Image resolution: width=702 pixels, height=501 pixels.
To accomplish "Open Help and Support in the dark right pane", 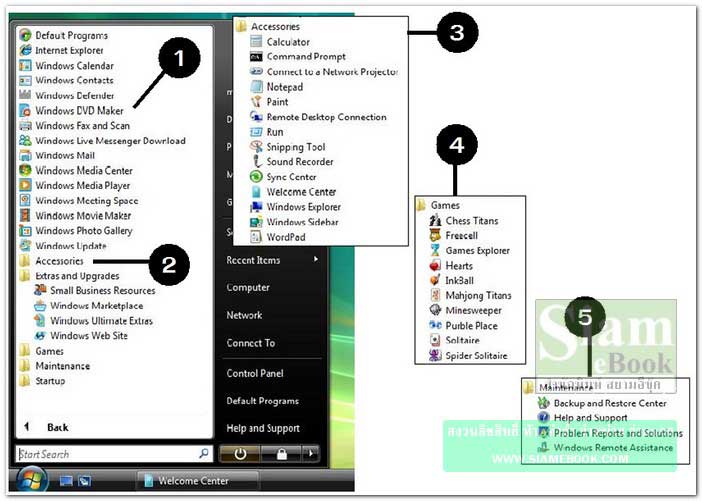I will click(263, 428).
